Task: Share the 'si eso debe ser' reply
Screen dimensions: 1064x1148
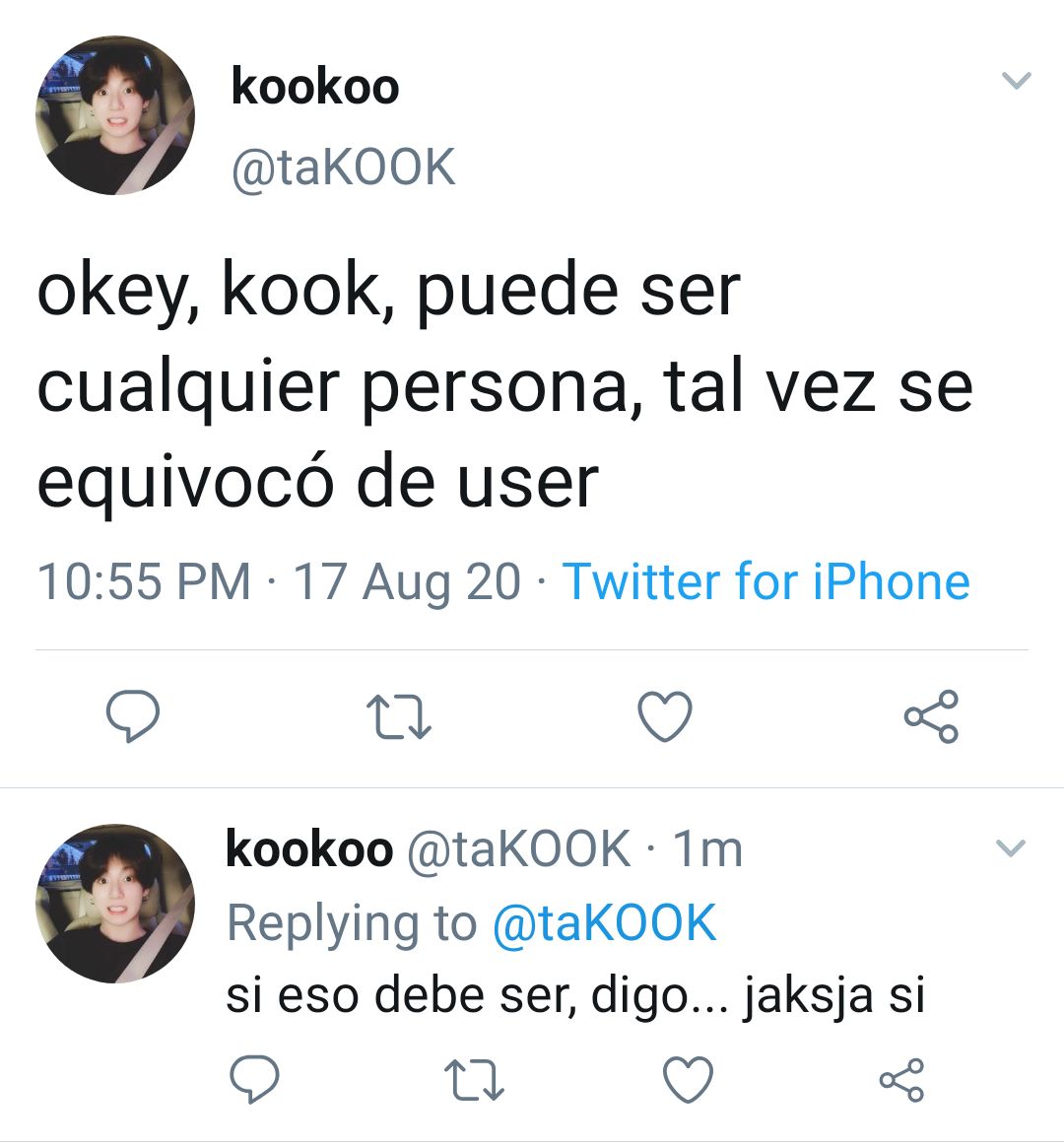Action: tap(901, 1080)
